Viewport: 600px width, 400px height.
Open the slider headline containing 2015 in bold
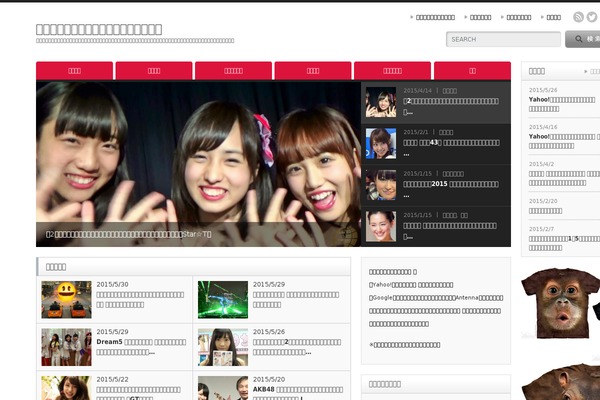(x=451, y=188)
